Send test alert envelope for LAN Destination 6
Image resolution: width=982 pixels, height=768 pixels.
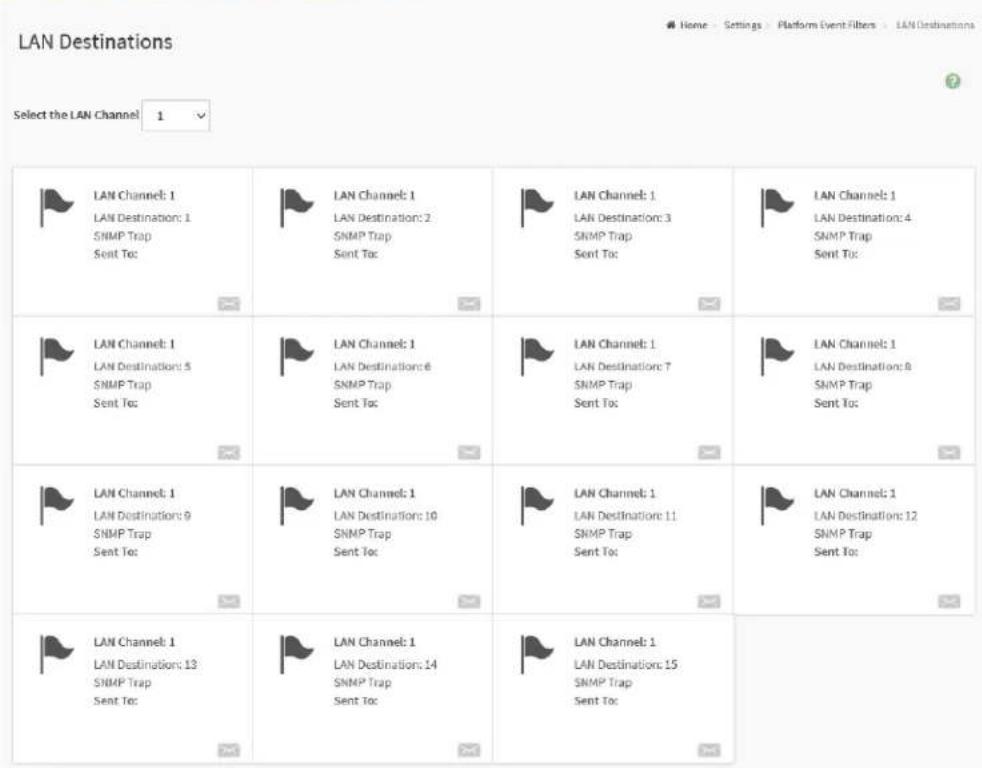click(469, 452)
